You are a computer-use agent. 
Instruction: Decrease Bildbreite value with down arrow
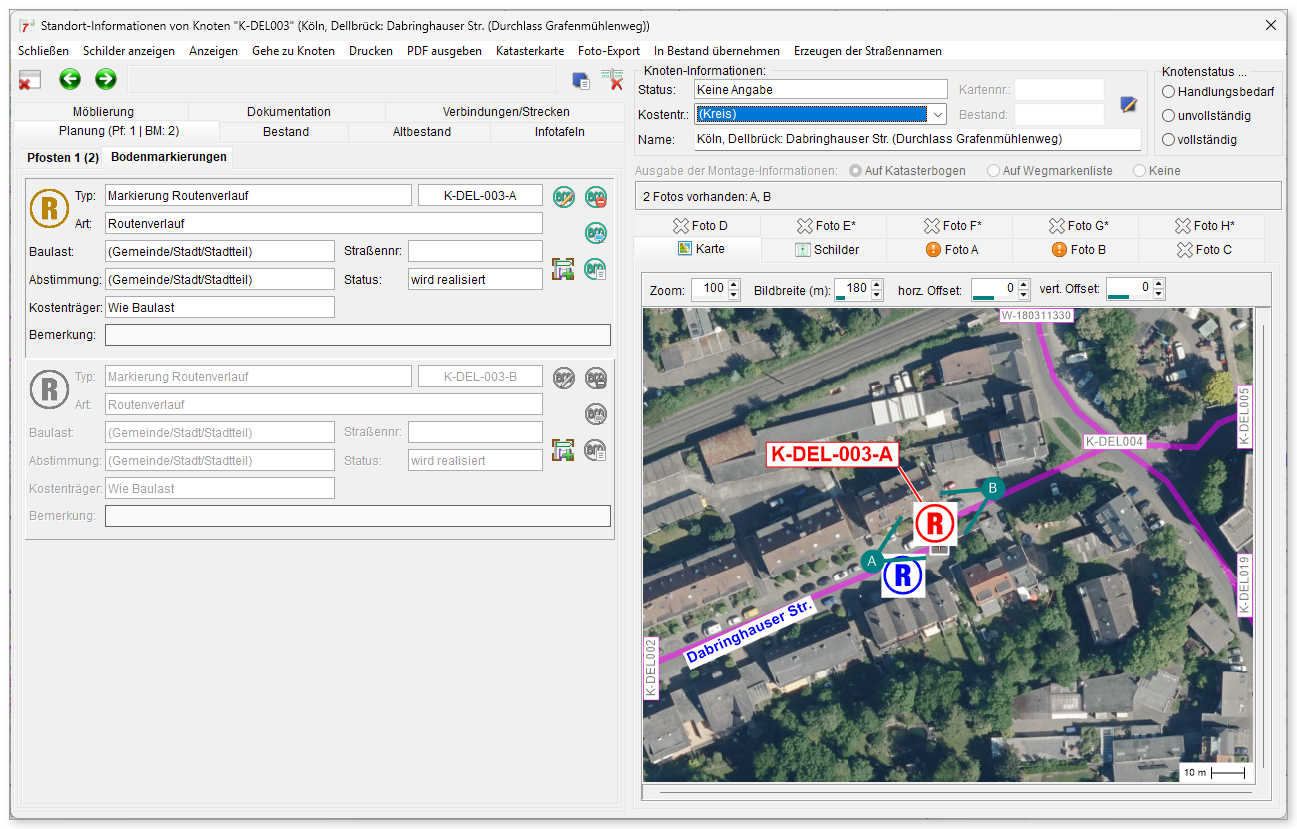[x=877, y=295]
